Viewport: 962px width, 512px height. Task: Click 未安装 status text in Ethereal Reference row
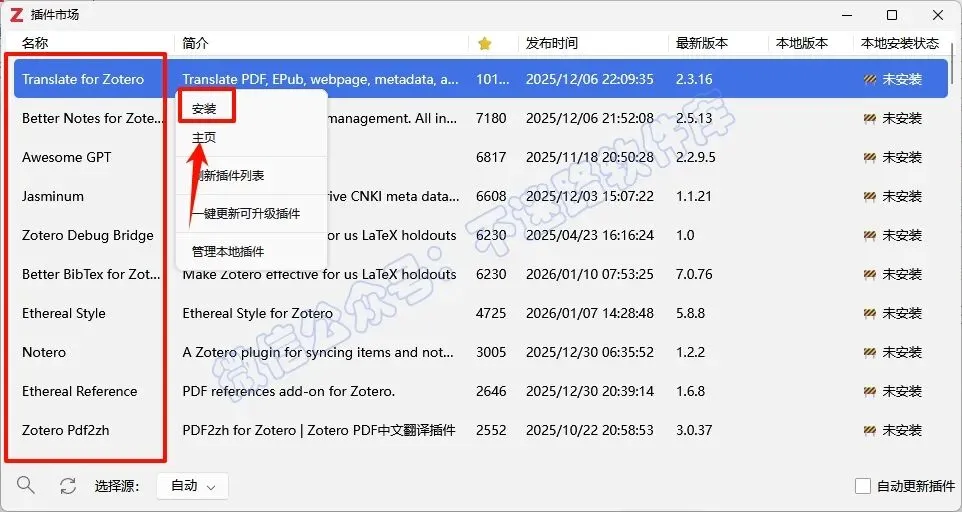(902, 391)
